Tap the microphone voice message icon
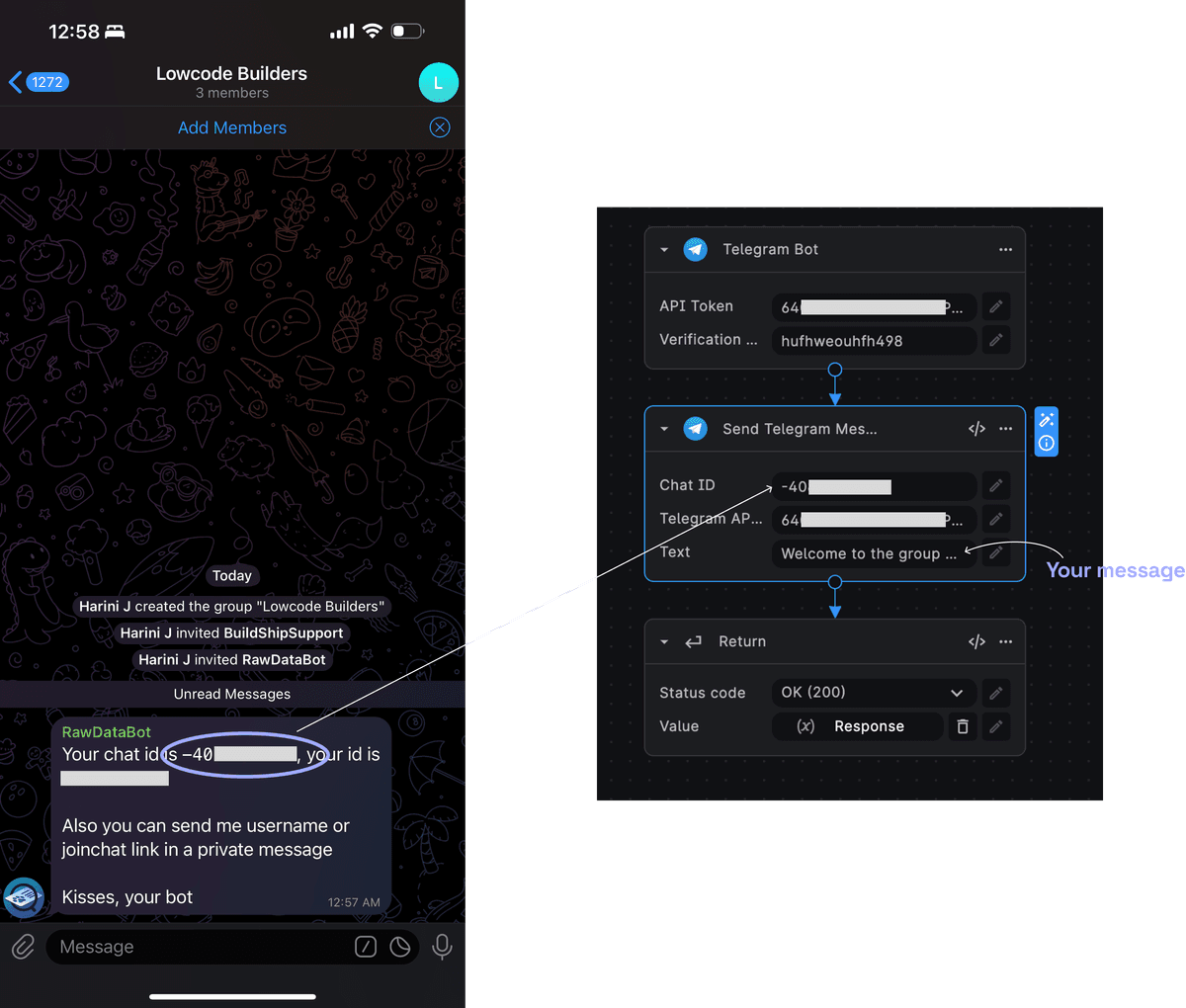Viewport: 1186px width, 1008px height. [442, 947]
